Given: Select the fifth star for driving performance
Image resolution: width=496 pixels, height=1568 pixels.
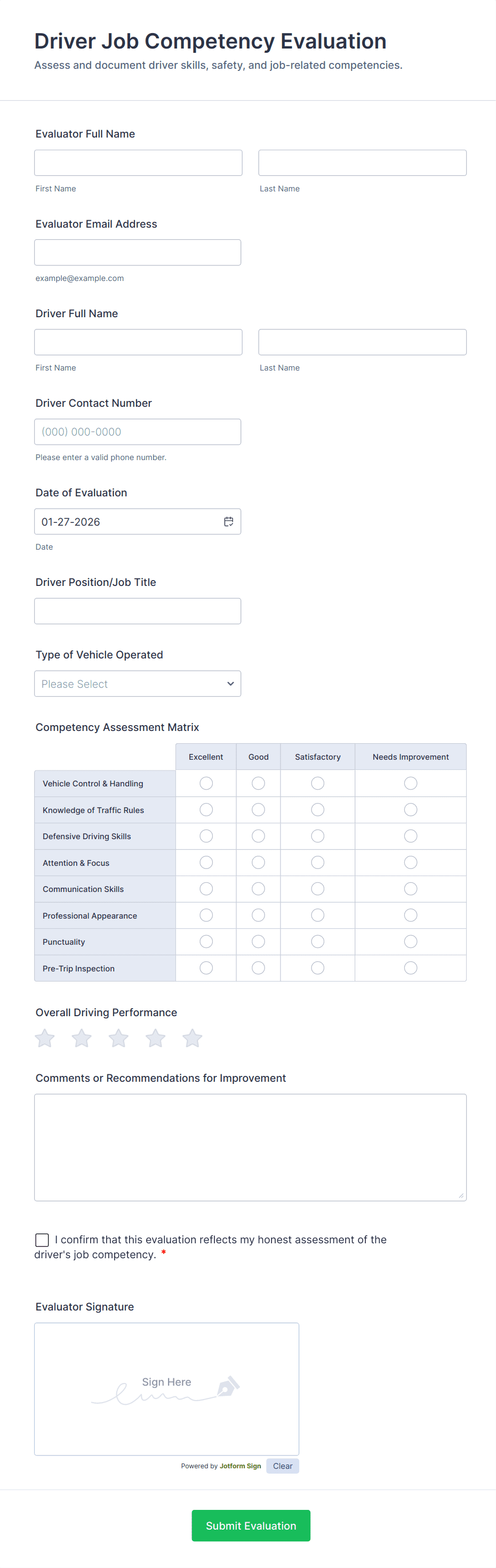Looking at the screenshot, I should click(191, 1039).
